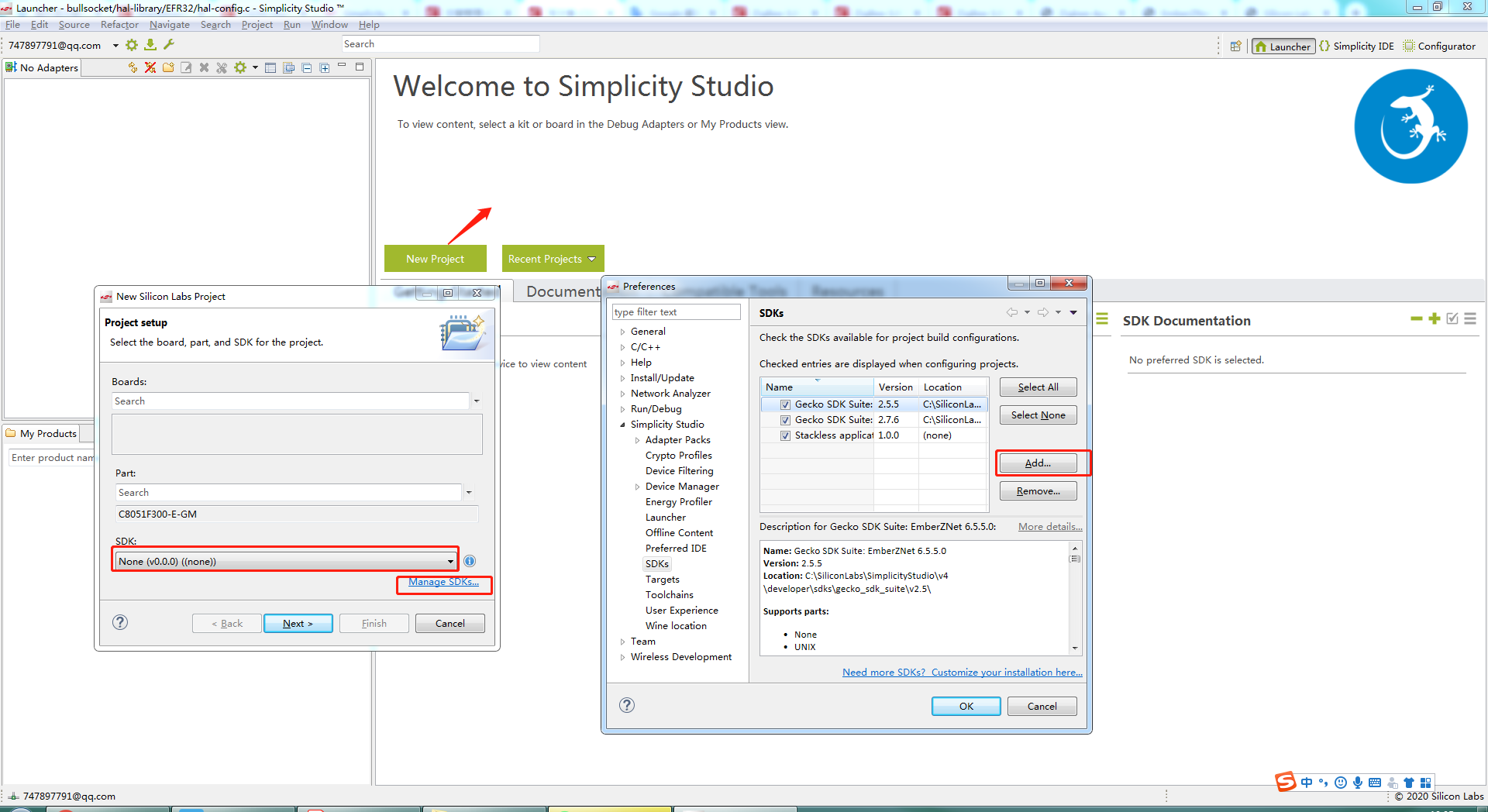Viewport: 1488px width, 812px height.
Task: Click the info icon beside SDK dropdown
Action: coord(470,561)
